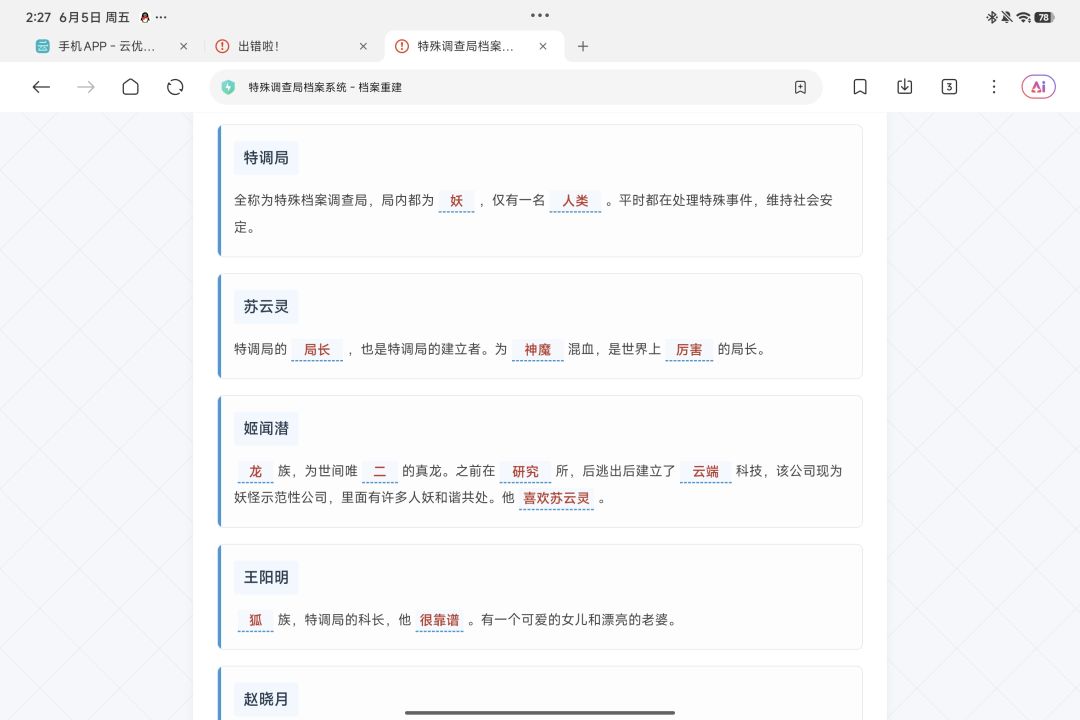Open the downloads icon
Viewport: 1080px width, 720px height.
[x=904, y=87]
